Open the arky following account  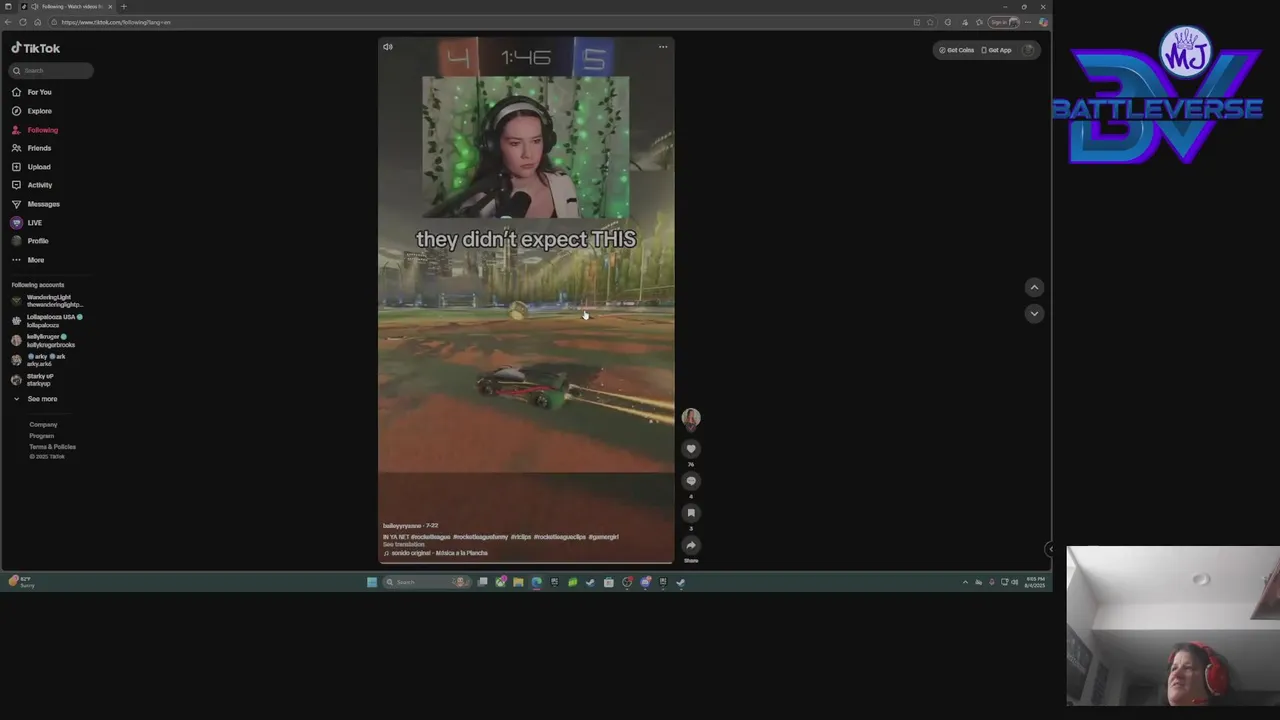click(x=44, y=360)
